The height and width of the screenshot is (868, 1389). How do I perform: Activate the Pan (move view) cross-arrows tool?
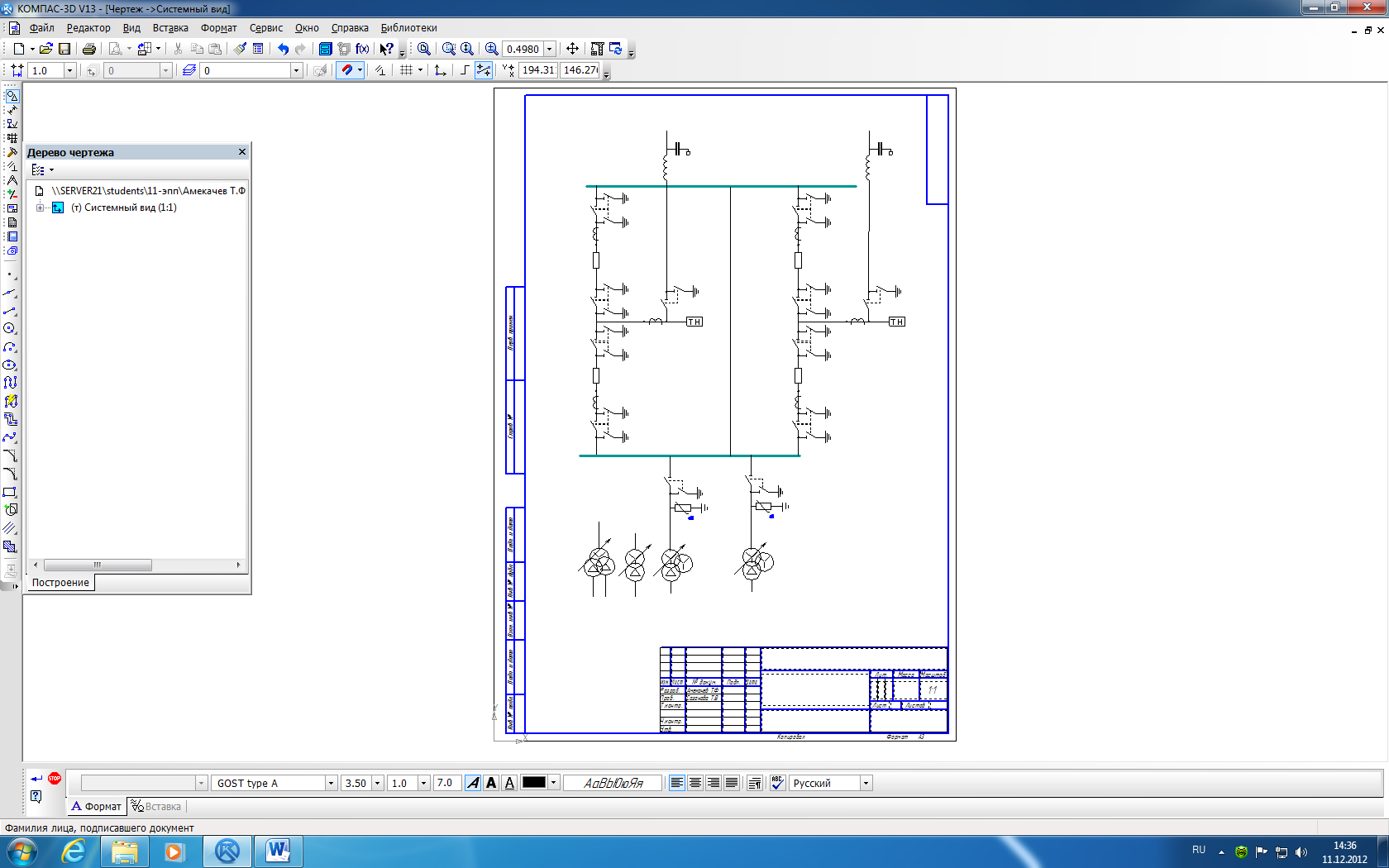point(572,49)
